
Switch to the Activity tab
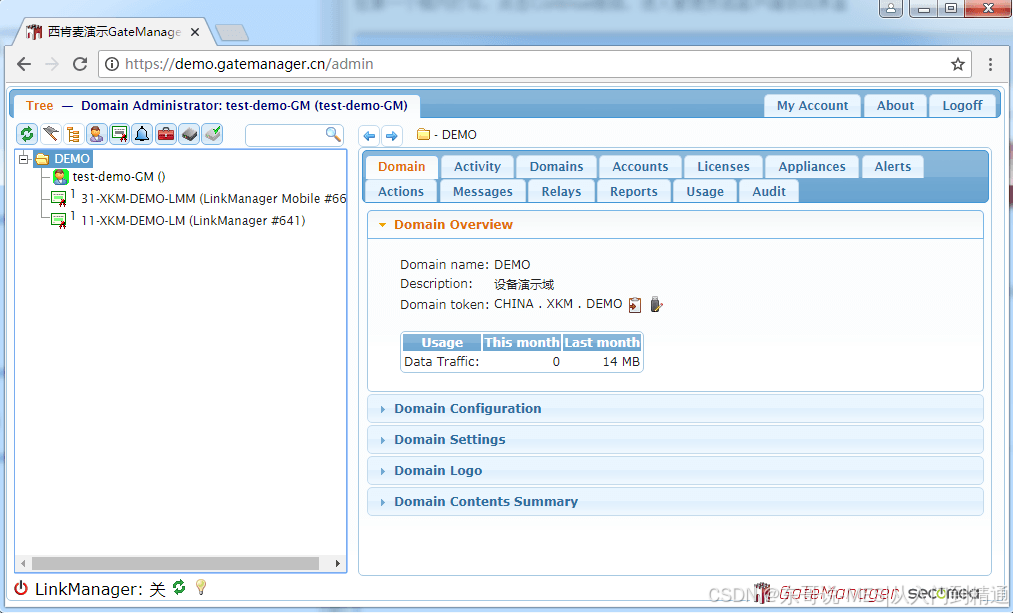[477, 167]
